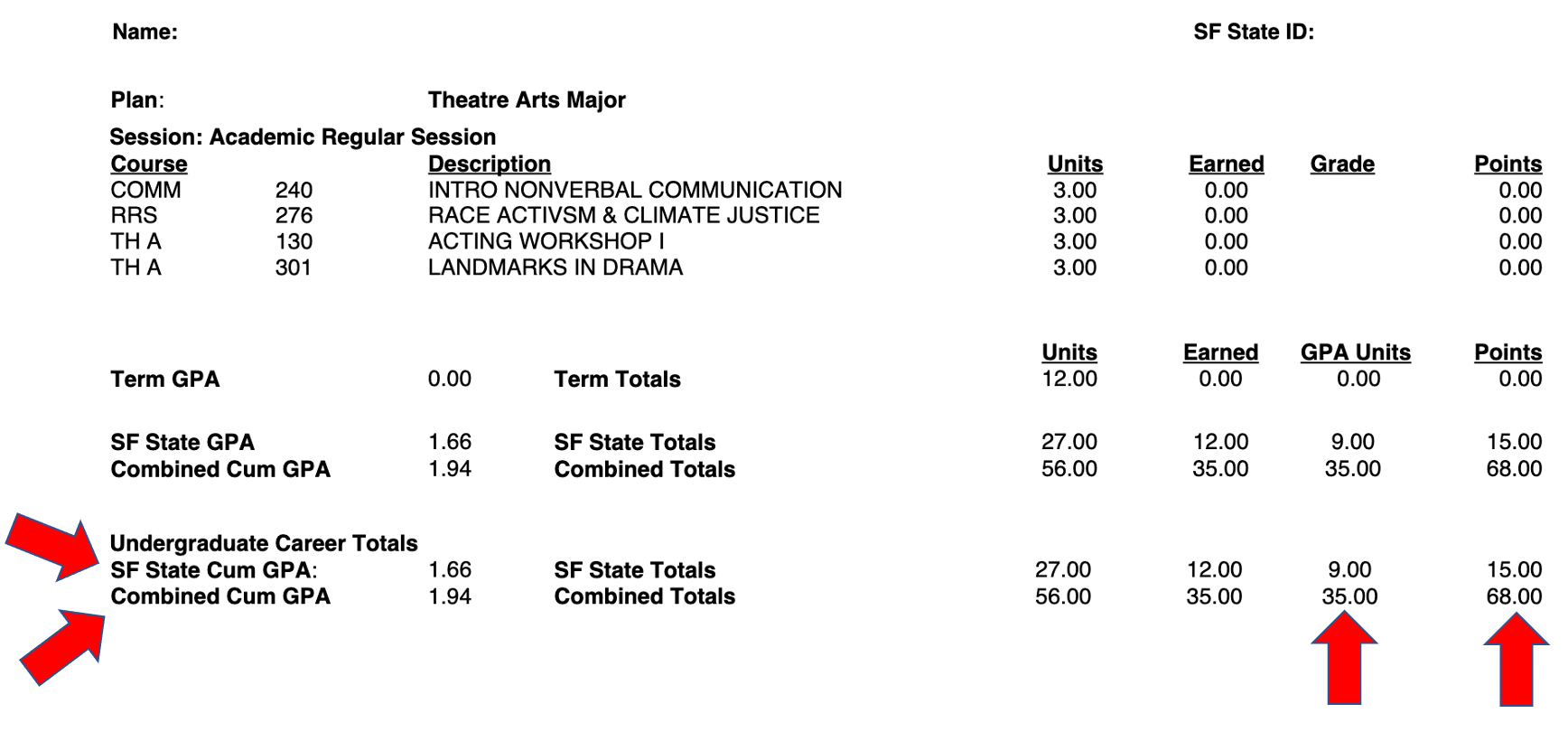
Task: Click the Earned header above course rows
Action: pyautogui.click(x=1226, y=164)
